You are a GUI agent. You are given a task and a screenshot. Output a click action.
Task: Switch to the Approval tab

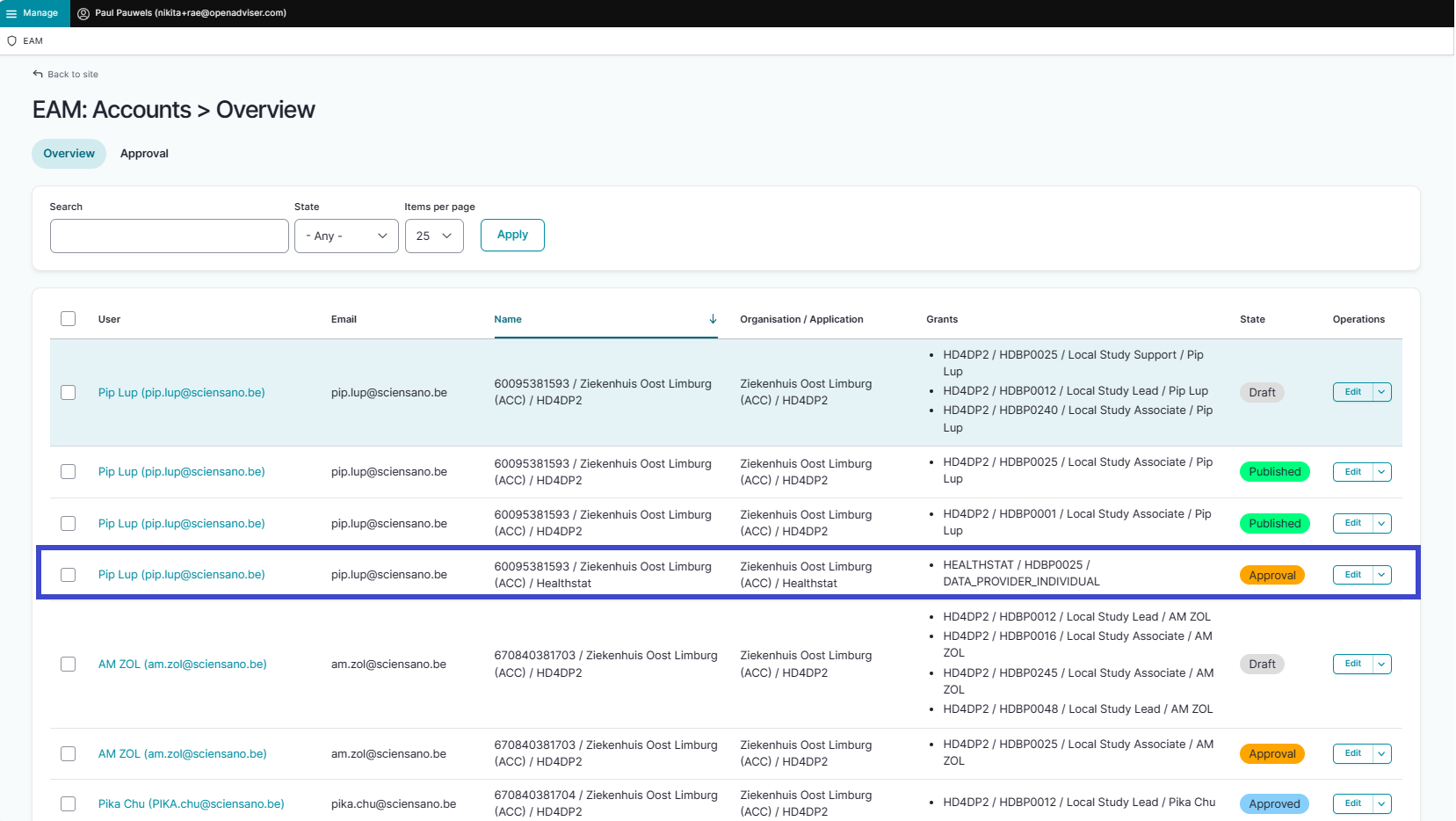144,154
